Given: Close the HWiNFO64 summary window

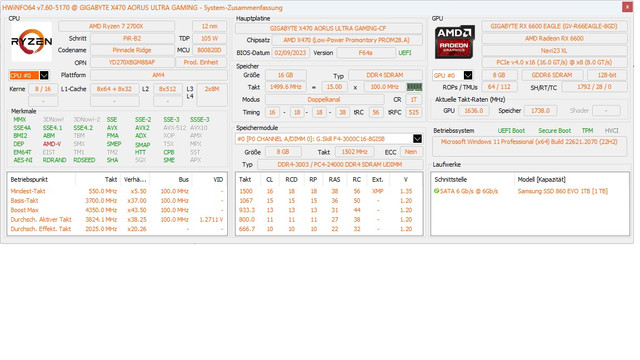Looking at the screenshot, I should pyautogui.click(x=627, y=7).
